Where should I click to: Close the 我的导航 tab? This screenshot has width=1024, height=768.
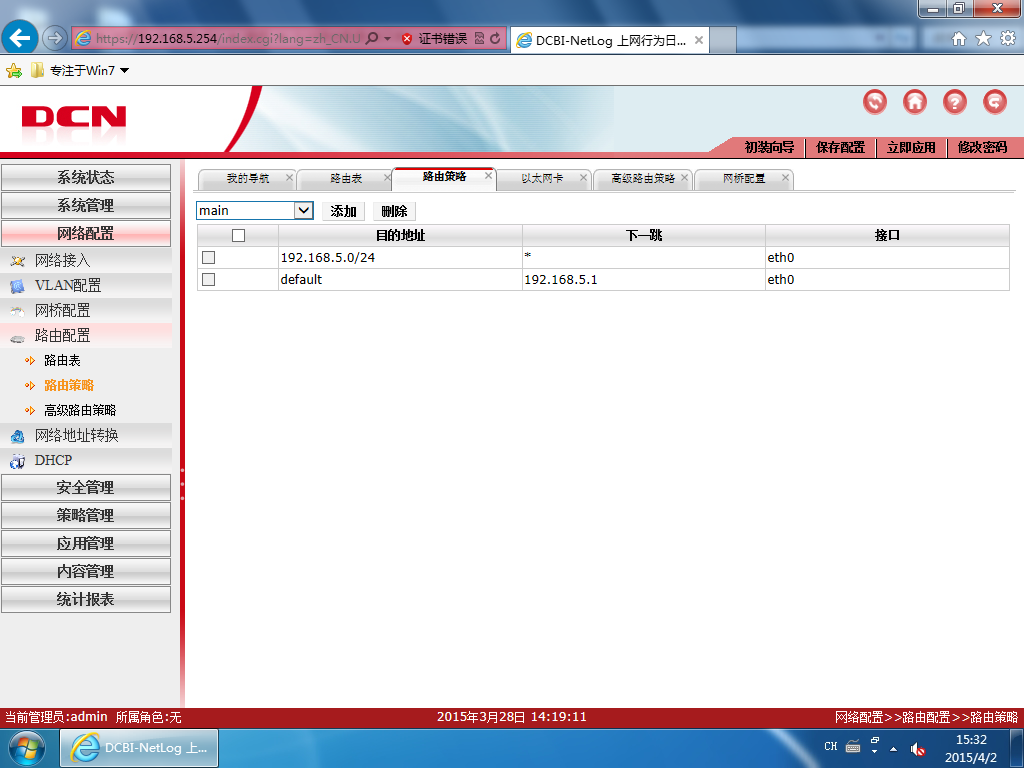289,177
